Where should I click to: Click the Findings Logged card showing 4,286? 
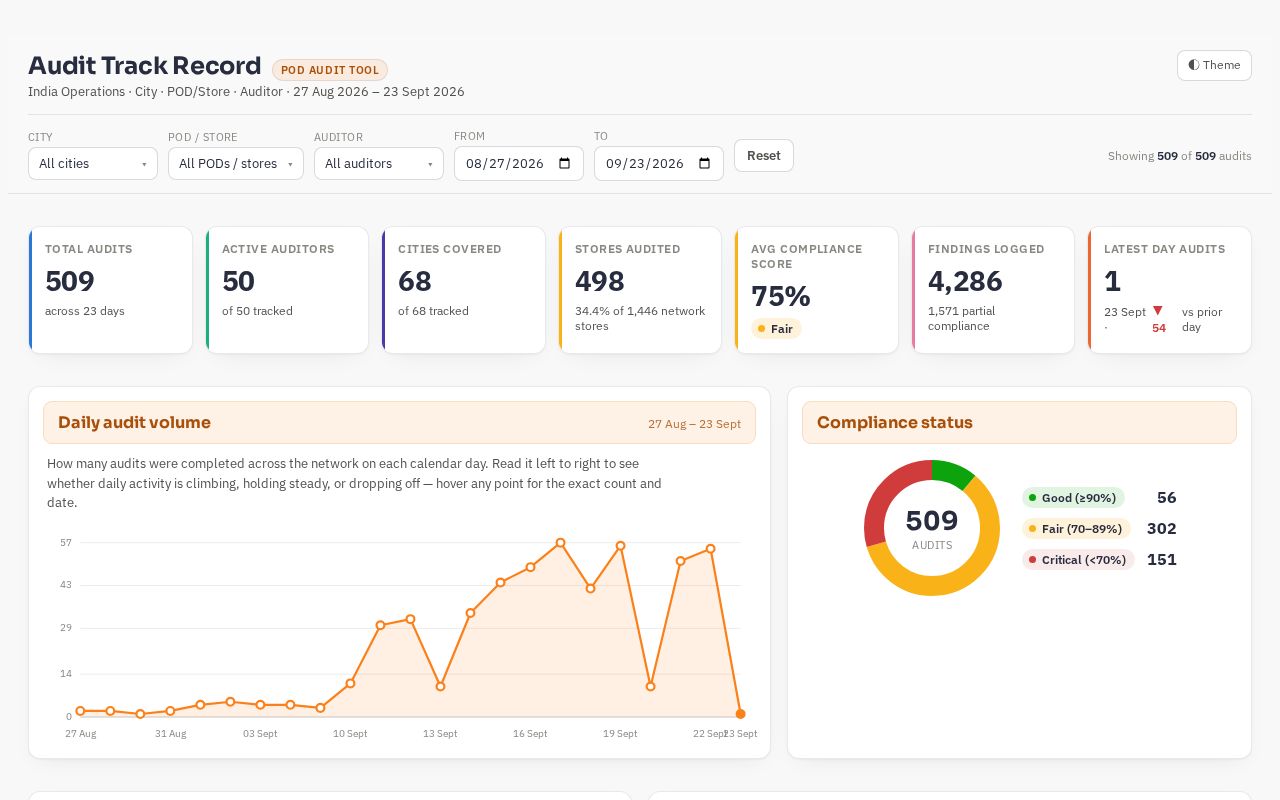point(993,290)
